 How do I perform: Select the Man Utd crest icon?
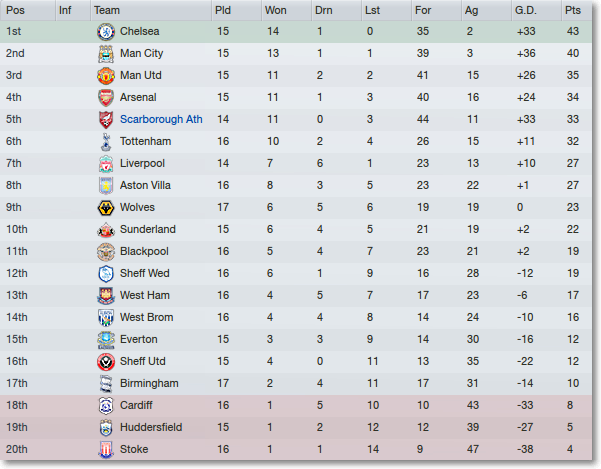(106, 75)
